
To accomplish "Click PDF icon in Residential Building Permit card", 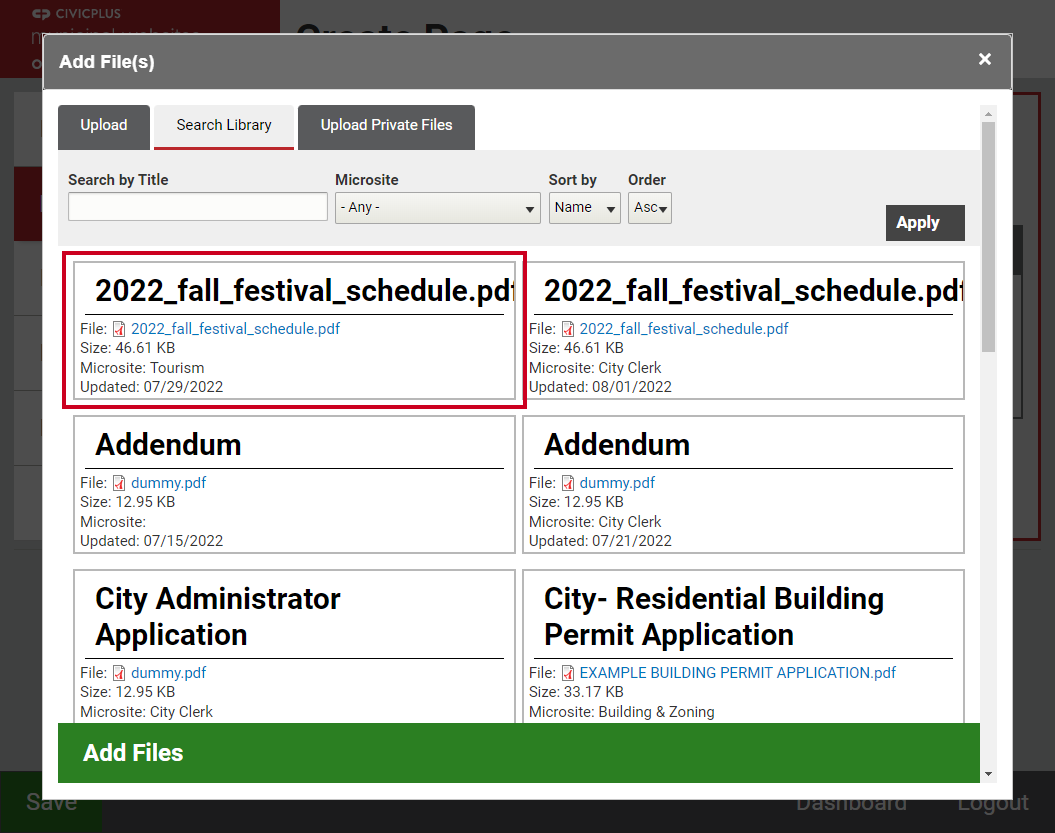I will click(x=568, y=673).
